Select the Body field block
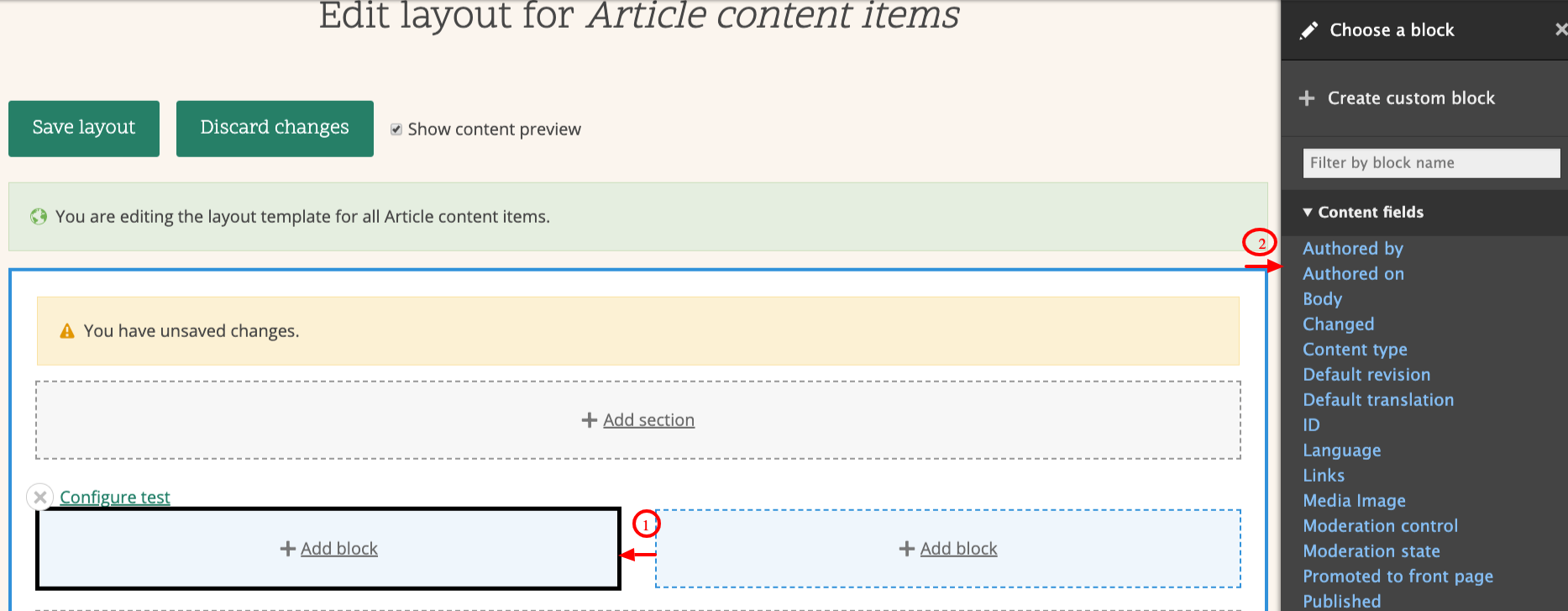 (x=1322, y=299)
